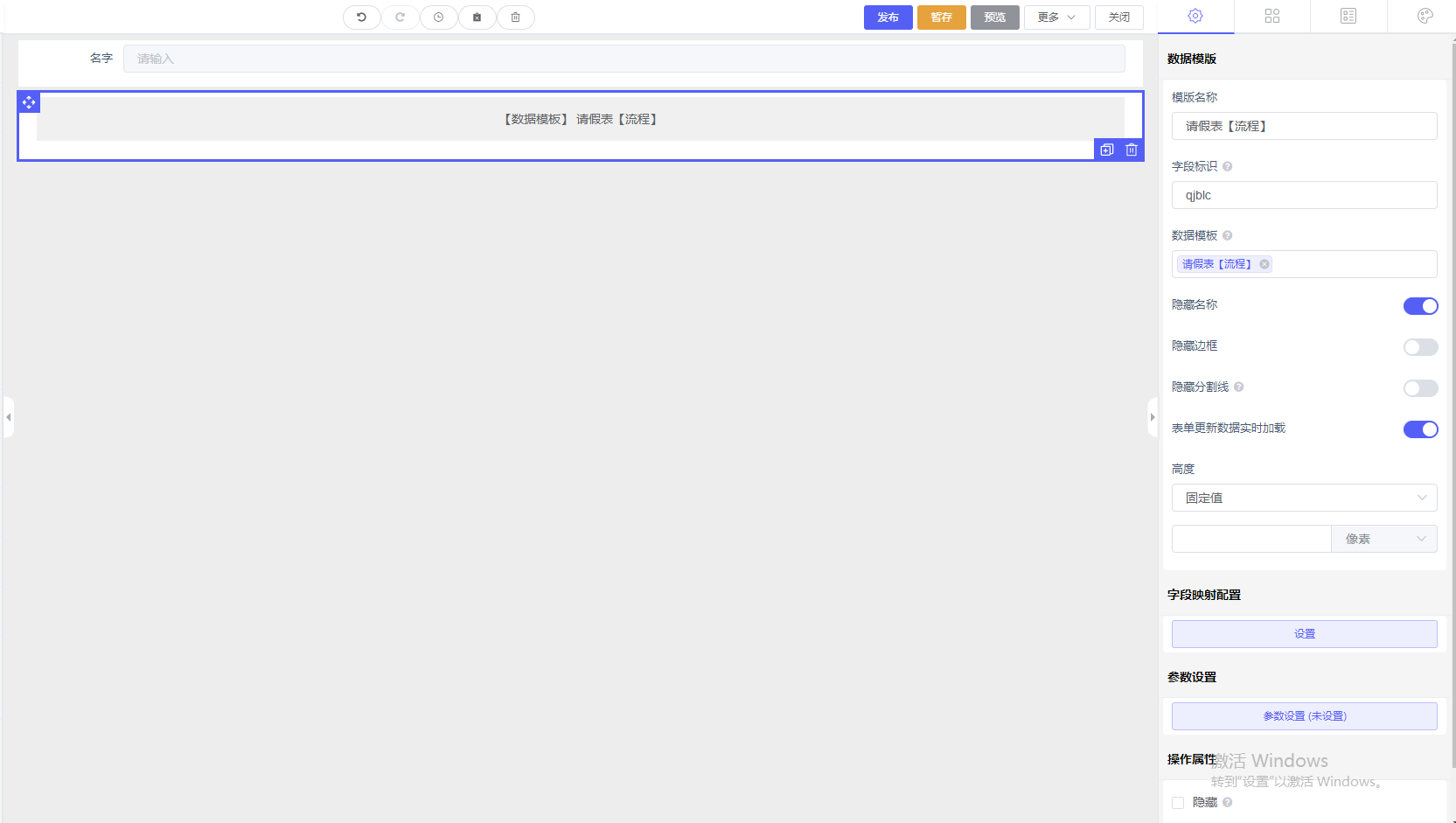
Task: Click the 字段标识 input field
Action: pyautogui.click(x=1304, y=195)
